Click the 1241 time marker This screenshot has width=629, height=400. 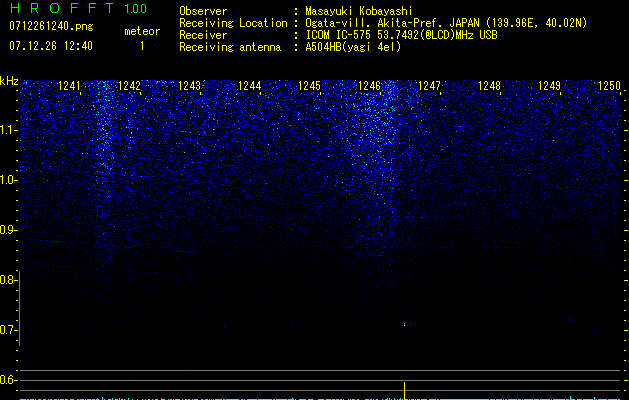click(x=69, y=86)
